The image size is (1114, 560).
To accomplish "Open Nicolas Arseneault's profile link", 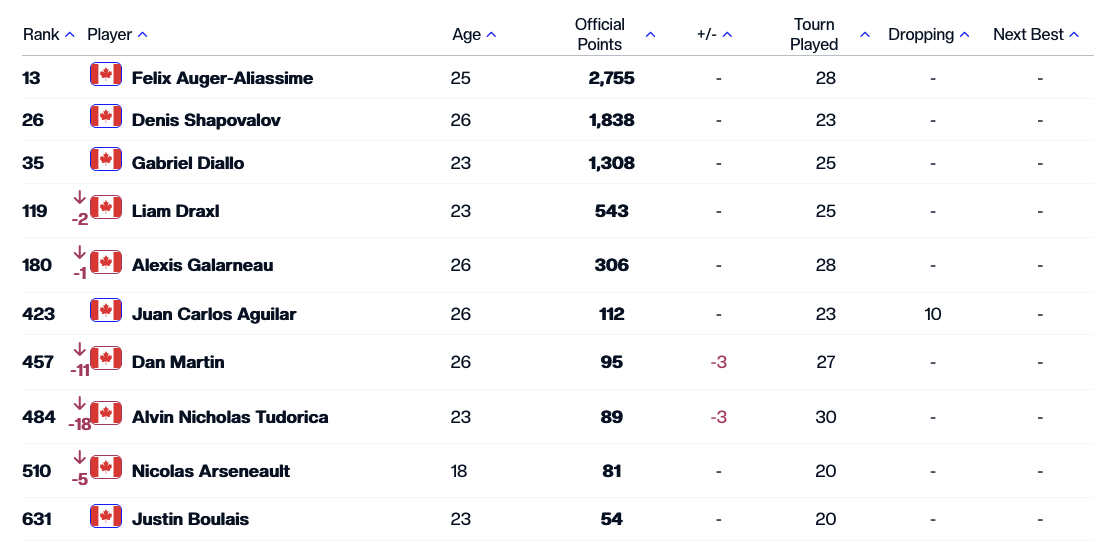I will [x=211, y=471].
